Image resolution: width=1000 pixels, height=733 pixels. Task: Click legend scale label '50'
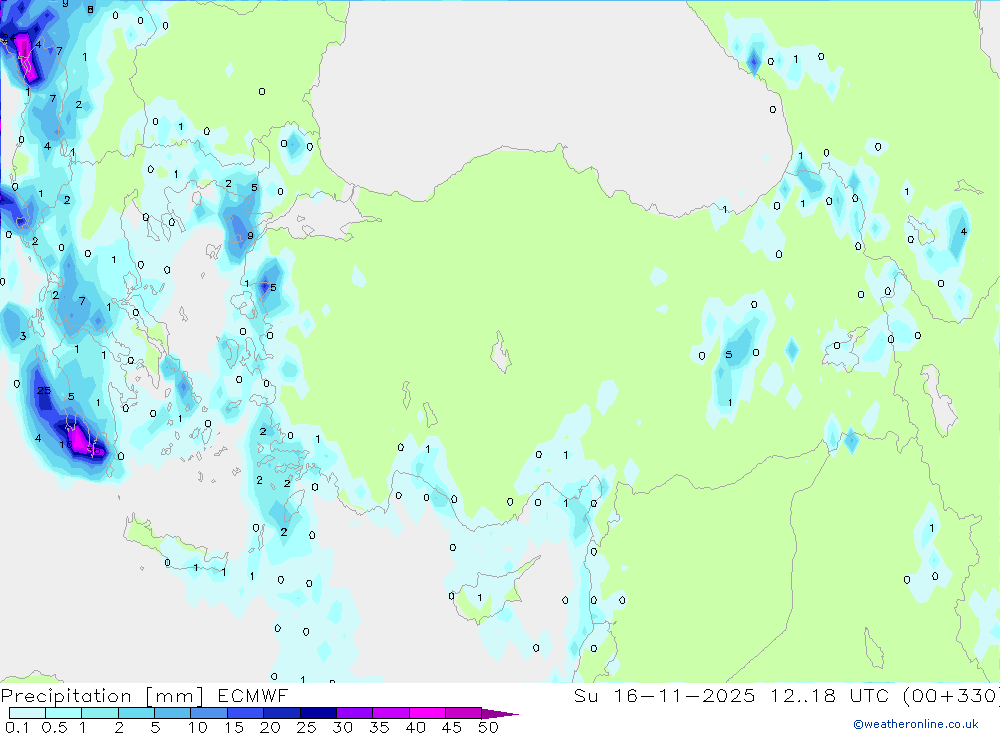[488, 727]
